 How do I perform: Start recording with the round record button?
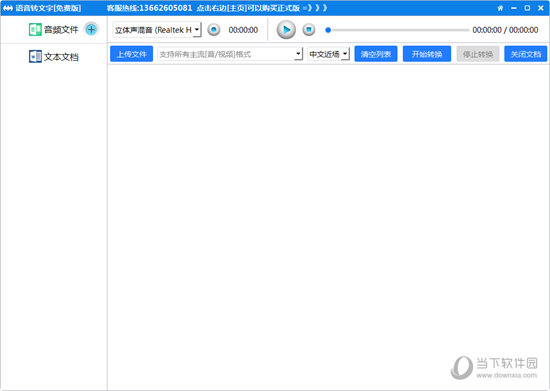(x=214, y=30)
